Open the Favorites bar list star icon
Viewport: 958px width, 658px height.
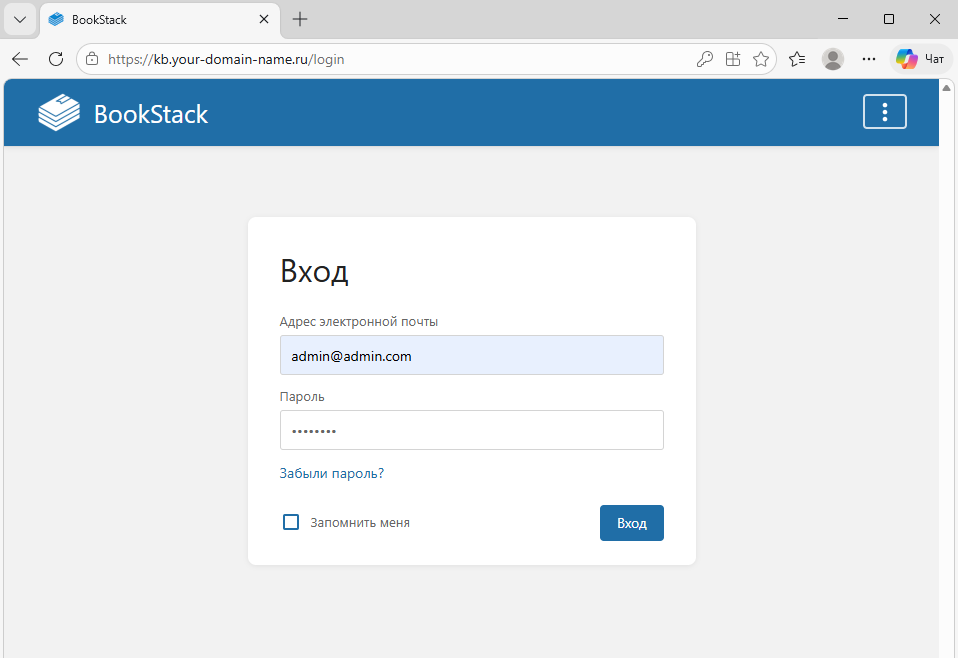(x=797, y=59)
